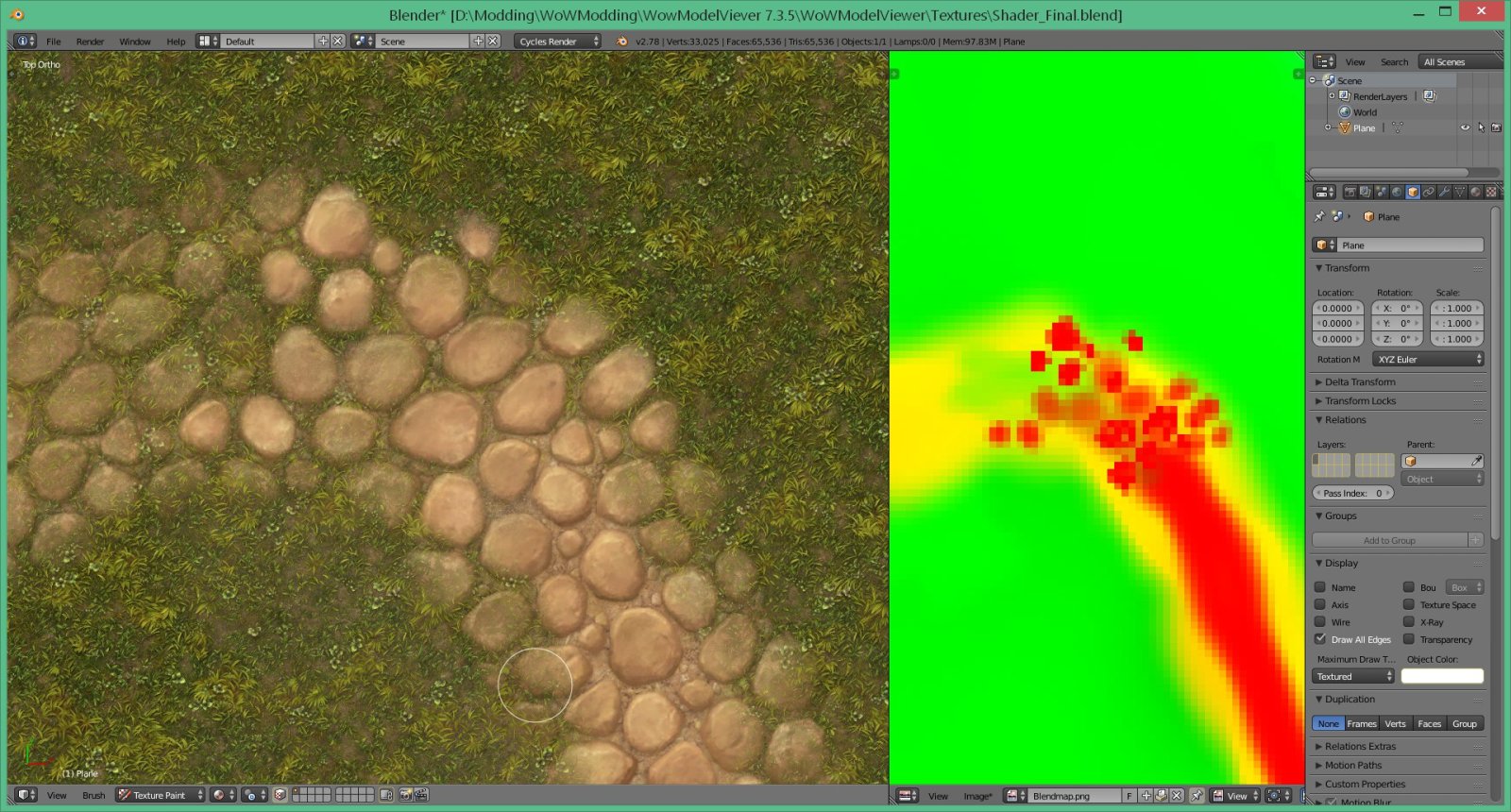This screenshot has height=812, width=1511.
Task: Click mesh data icon next to Plane
Action: coord(1398,127)
